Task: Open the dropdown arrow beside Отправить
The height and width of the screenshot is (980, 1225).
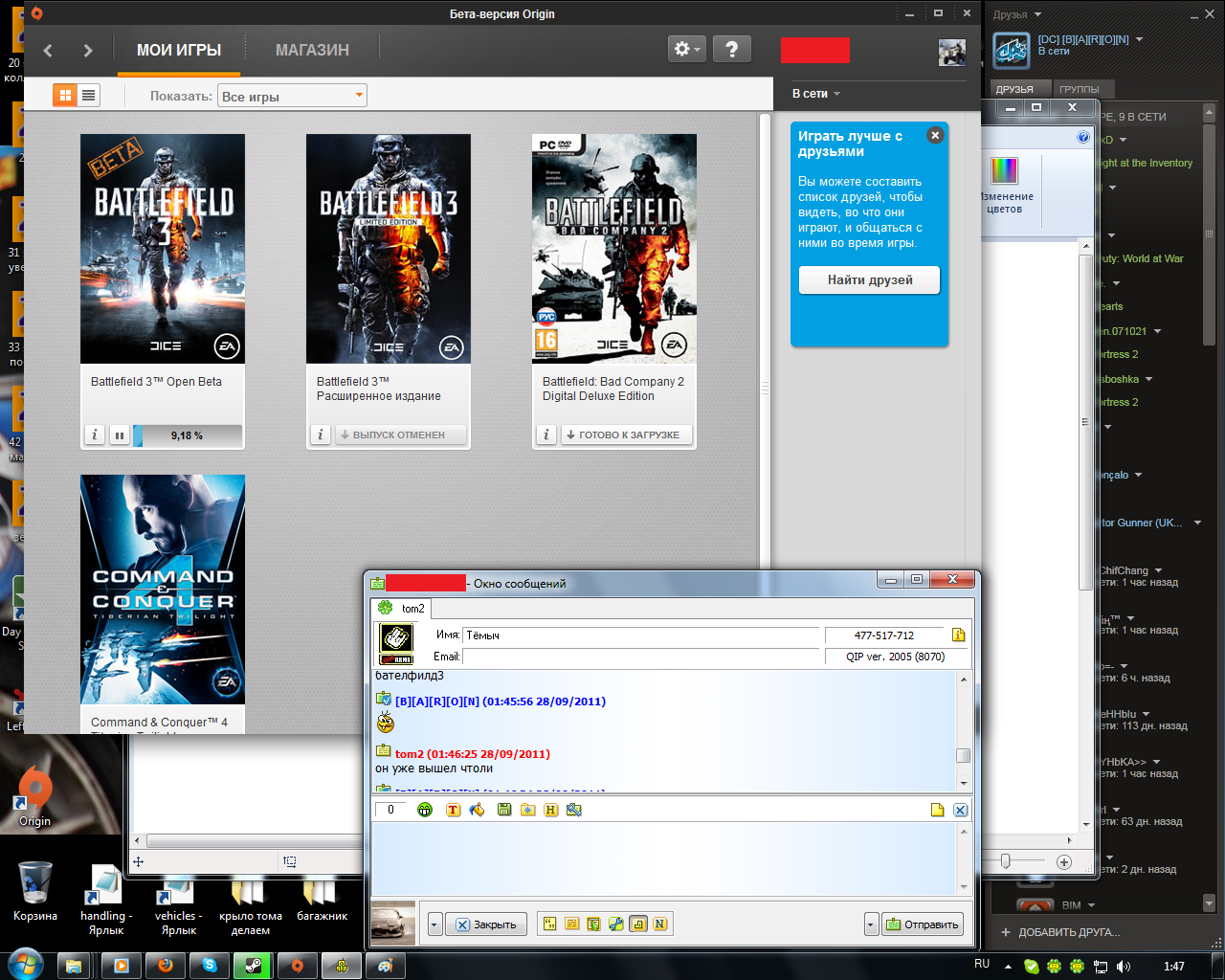Action: [871, 924]
